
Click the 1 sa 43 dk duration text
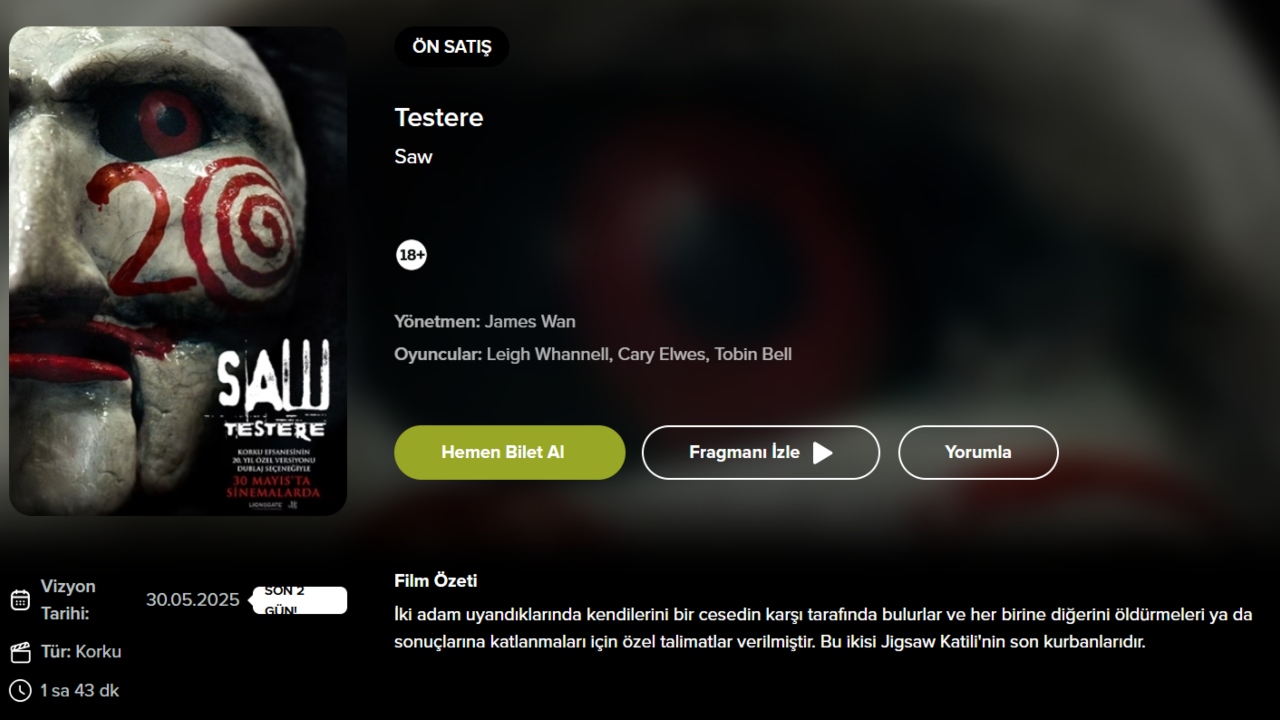point(80,691)
